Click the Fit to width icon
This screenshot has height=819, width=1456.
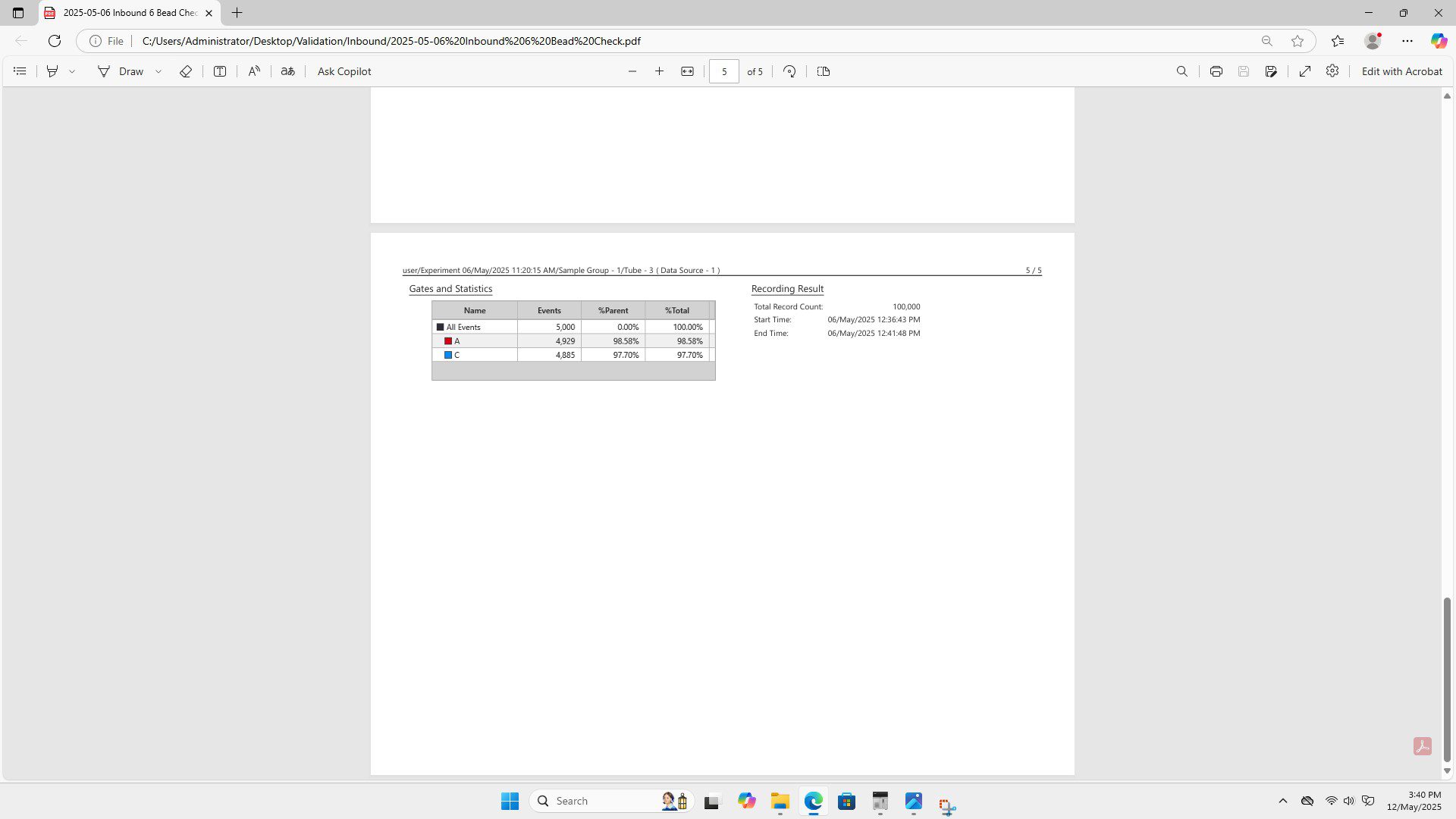tap(687, 71)
